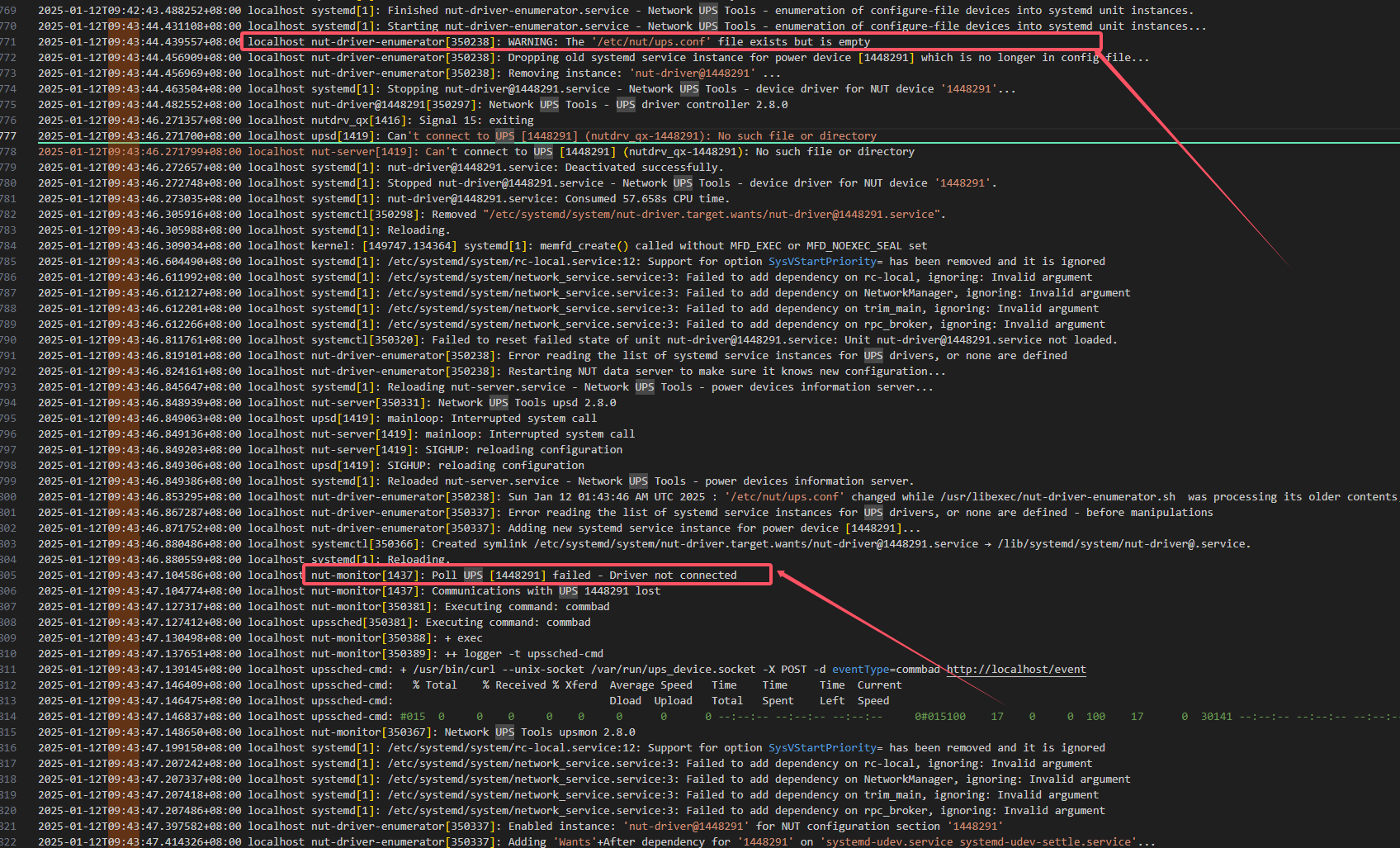The image size is (1400, 848).
Task: Click the 'Failed to reset failed state of unit' line
Action: click(578, 340)
